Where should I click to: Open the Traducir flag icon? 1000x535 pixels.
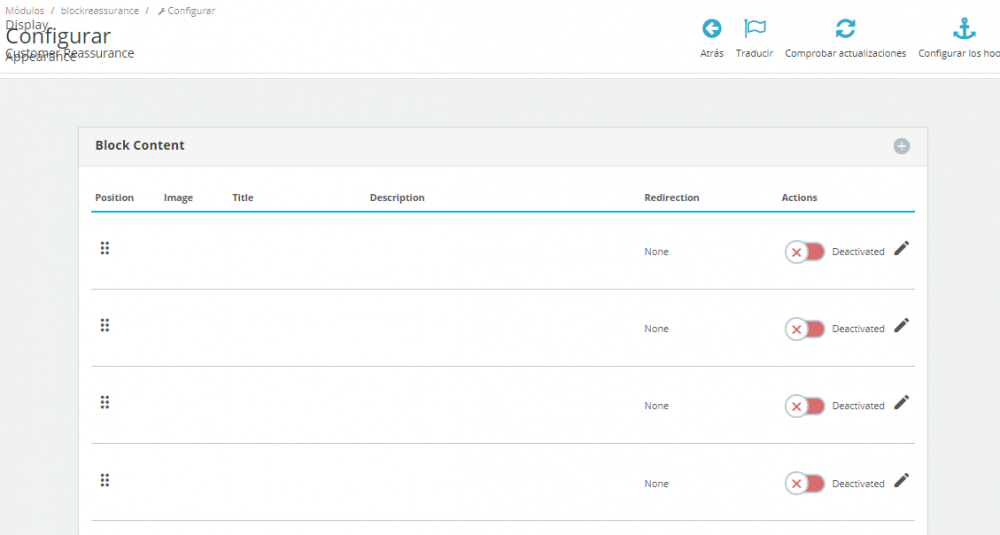(x=754, y=29)
